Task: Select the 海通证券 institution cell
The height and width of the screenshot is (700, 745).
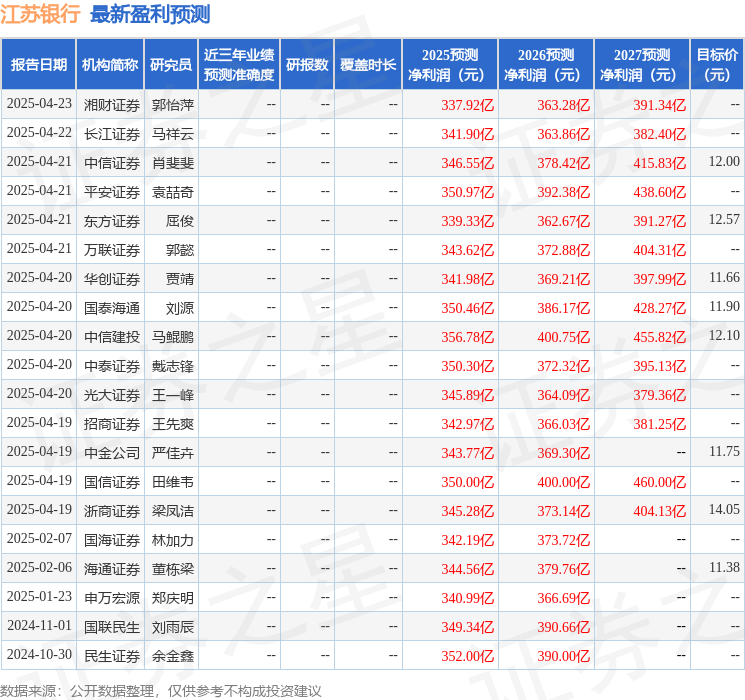Action: click(x=112, y=569)
